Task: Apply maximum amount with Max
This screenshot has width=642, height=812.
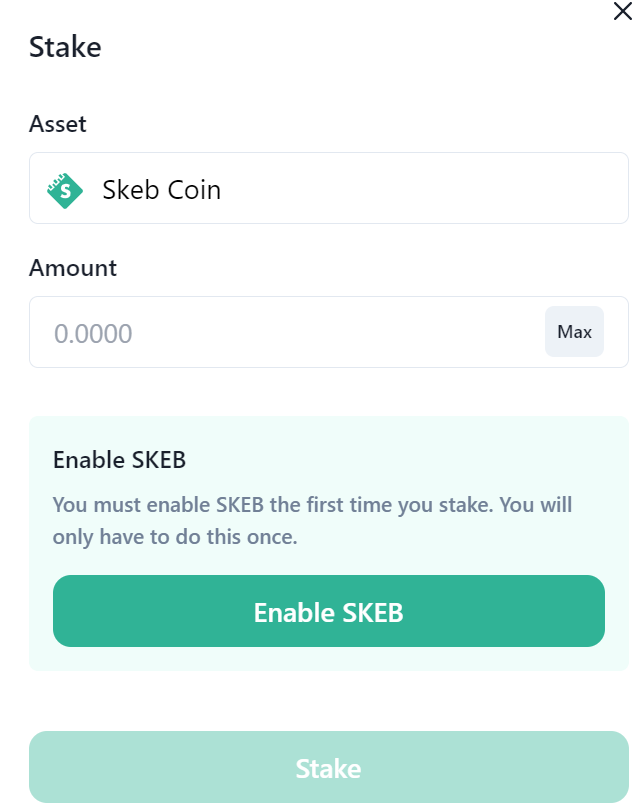Action: tap(574, 331)
